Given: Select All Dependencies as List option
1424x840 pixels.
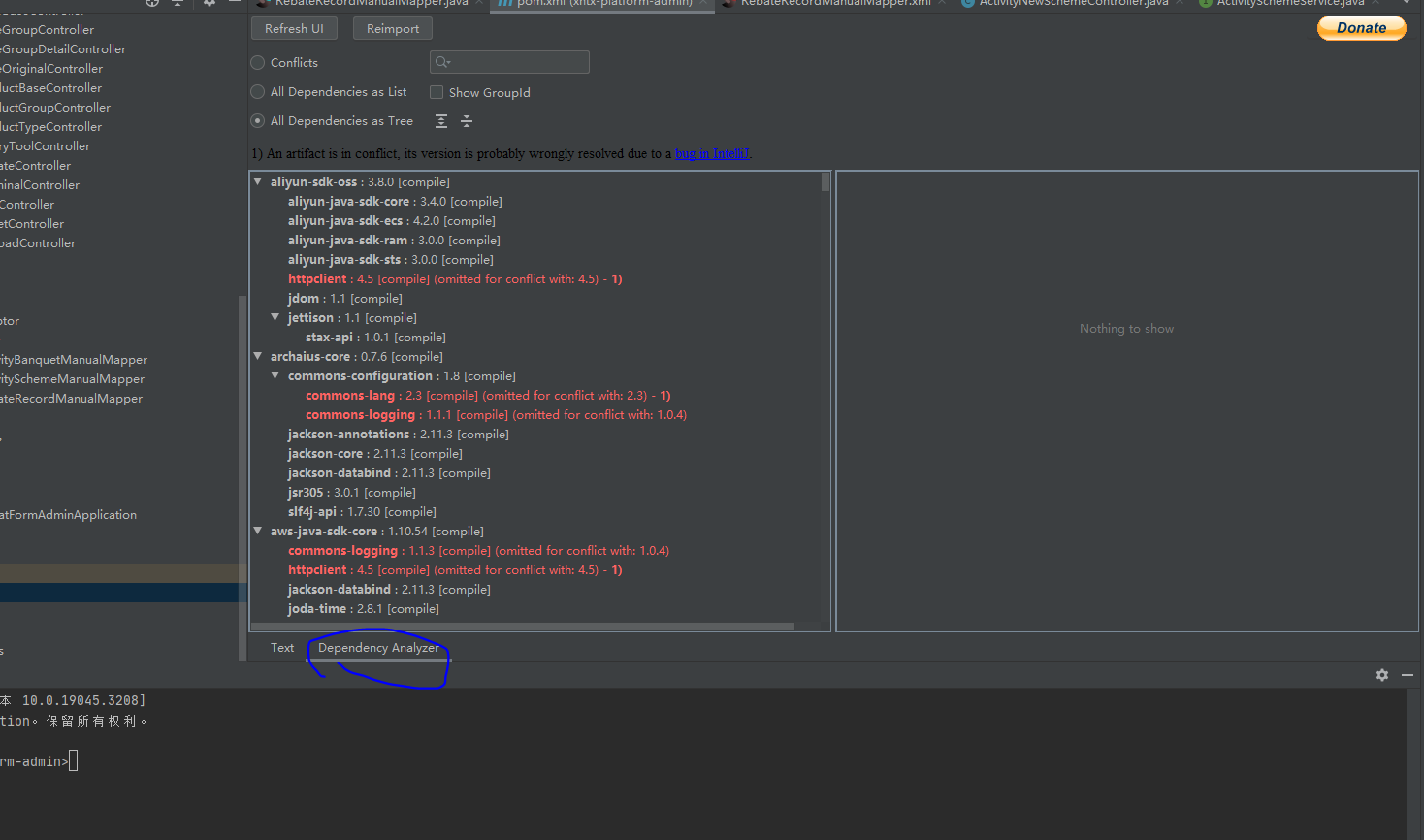Looking at the screenshot, I should point(258,92).
